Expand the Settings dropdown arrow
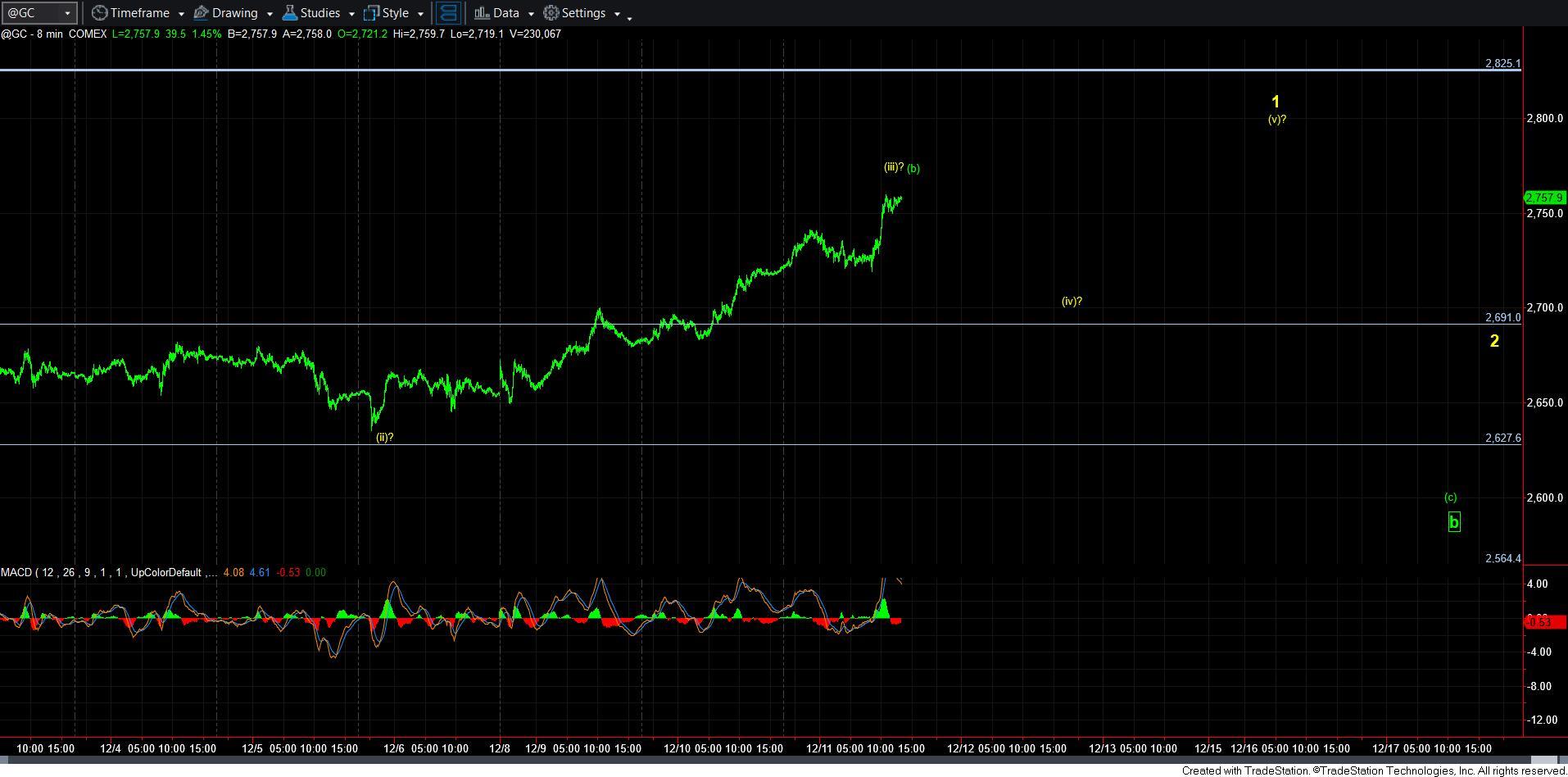This screenshot has width=1568, height=777. coord(617,14)
